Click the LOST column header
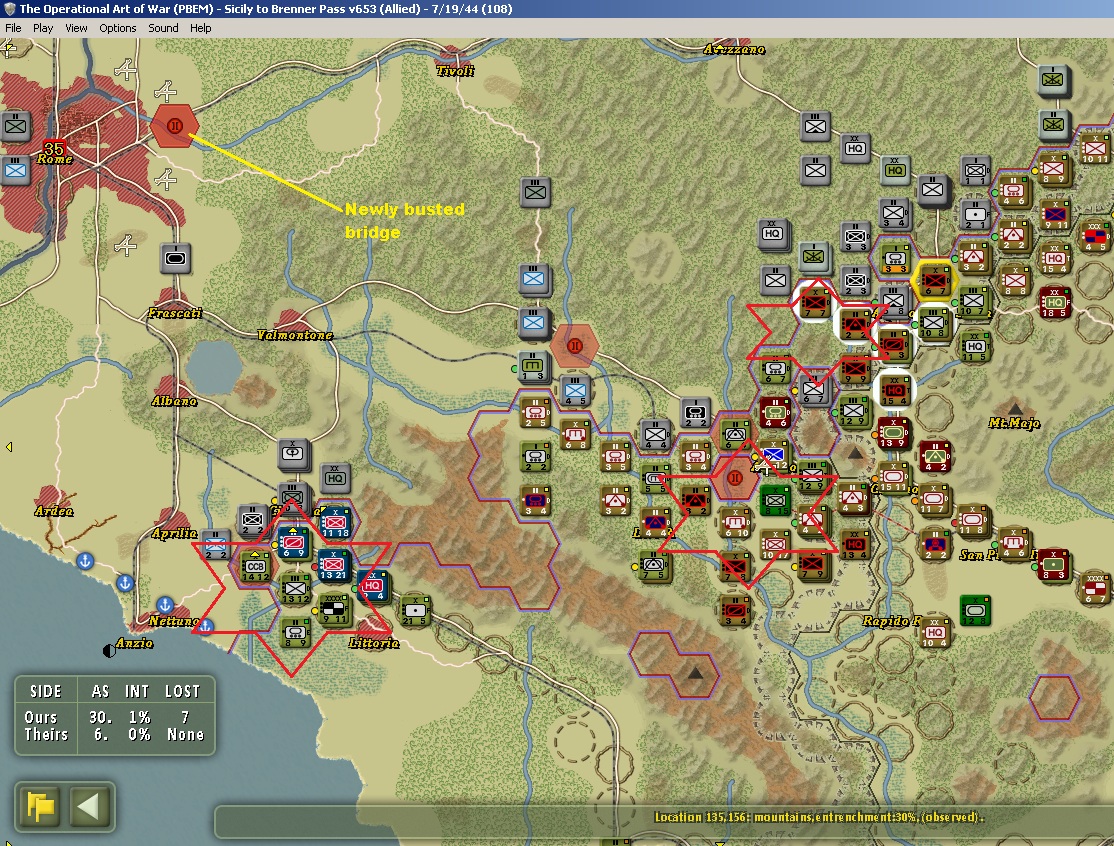The width and height of the screenshot is (1114, 846). coord(183,691)
